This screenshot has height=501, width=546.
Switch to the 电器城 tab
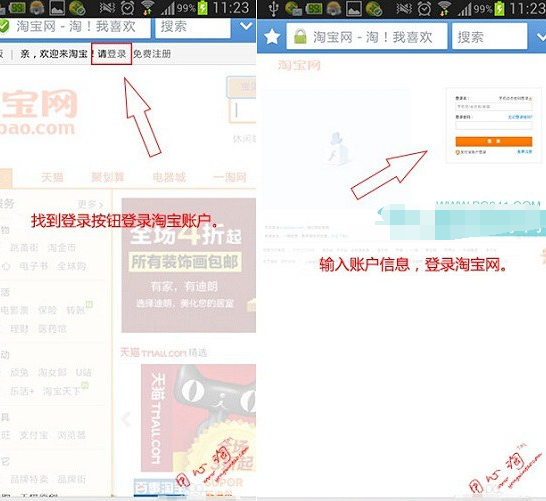click(169, 177)
